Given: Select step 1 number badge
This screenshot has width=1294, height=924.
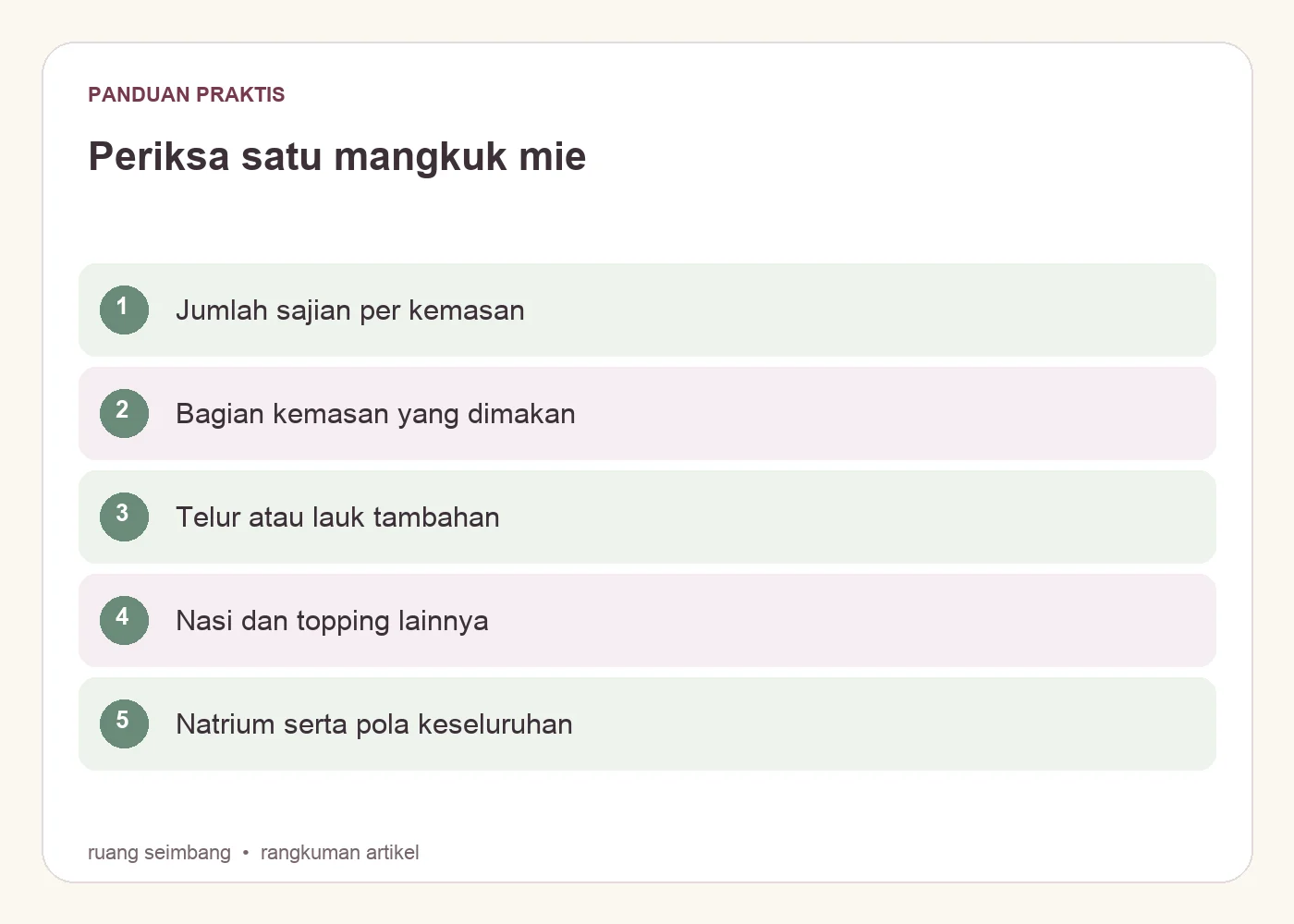Looking at the screenshot, I should (124, 310).
